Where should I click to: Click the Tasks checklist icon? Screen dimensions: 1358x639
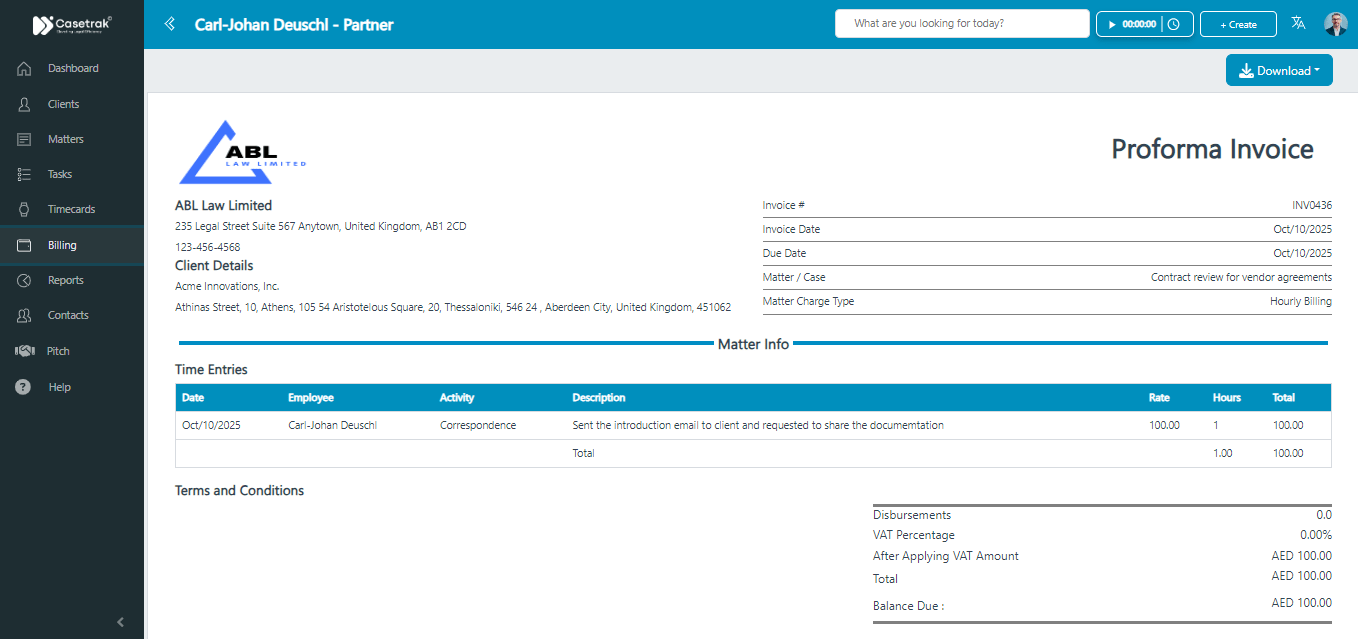pyautogui.click(x=25, y=175)
